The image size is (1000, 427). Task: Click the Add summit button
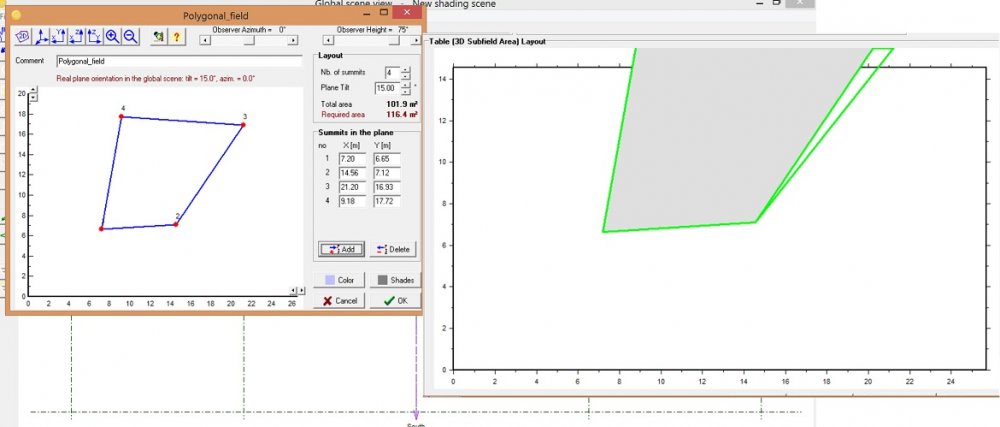tap(341, 249)
